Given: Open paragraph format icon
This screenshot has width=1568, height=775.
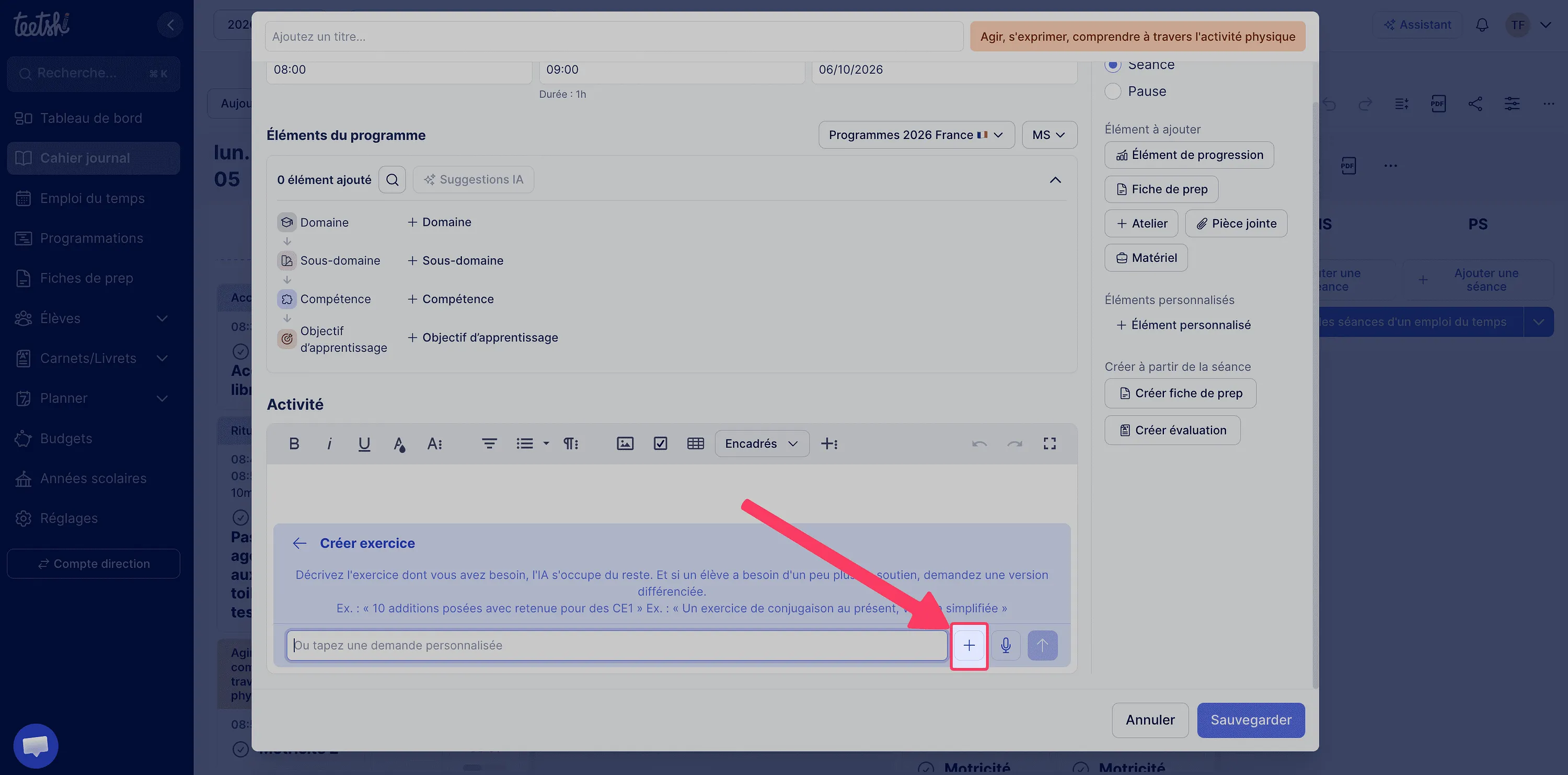Looking at the screenshot, I should pyautogui.click(x=571, y=443).
